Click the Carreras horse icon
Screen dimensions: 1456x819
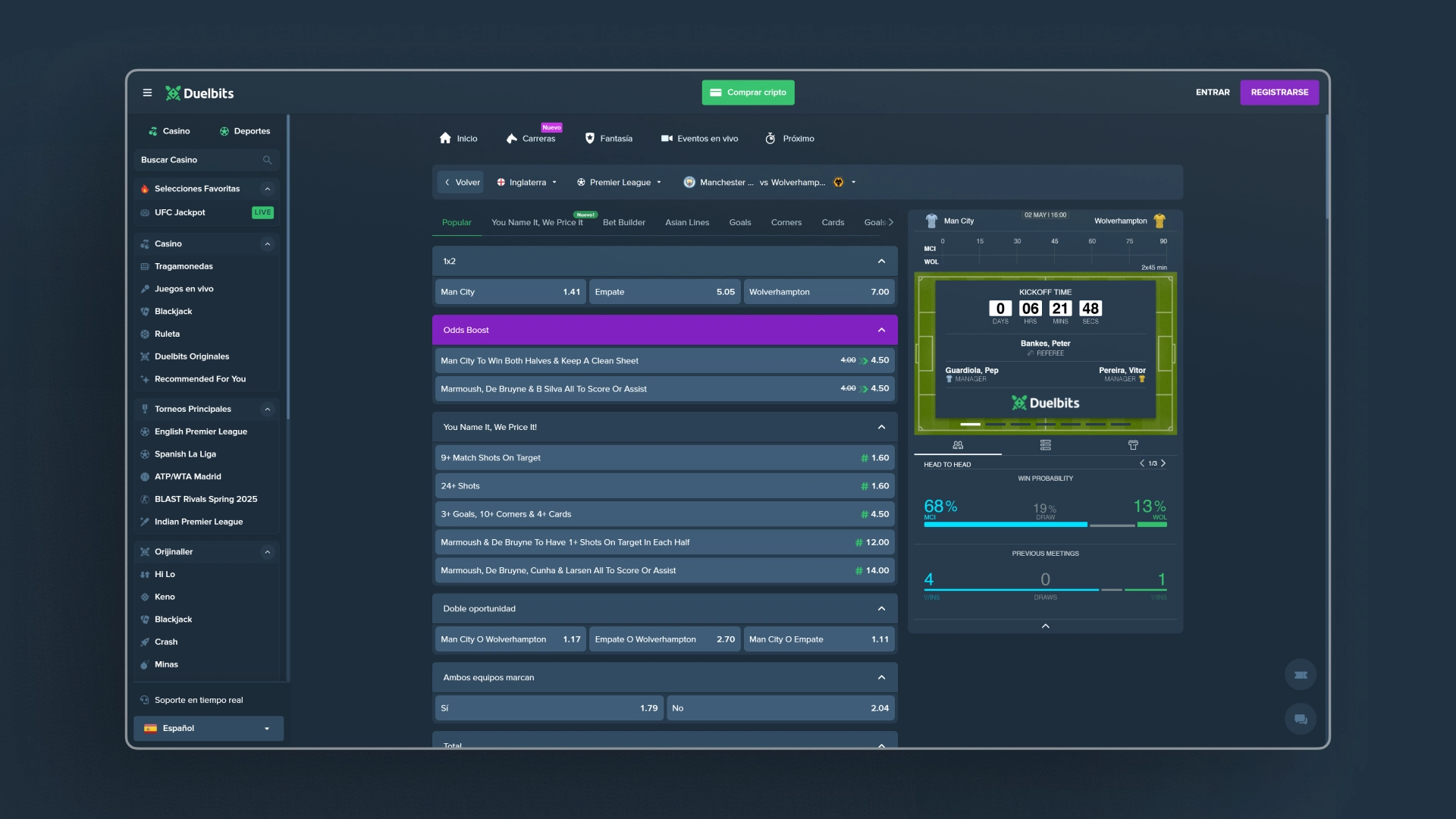point(512,138)
